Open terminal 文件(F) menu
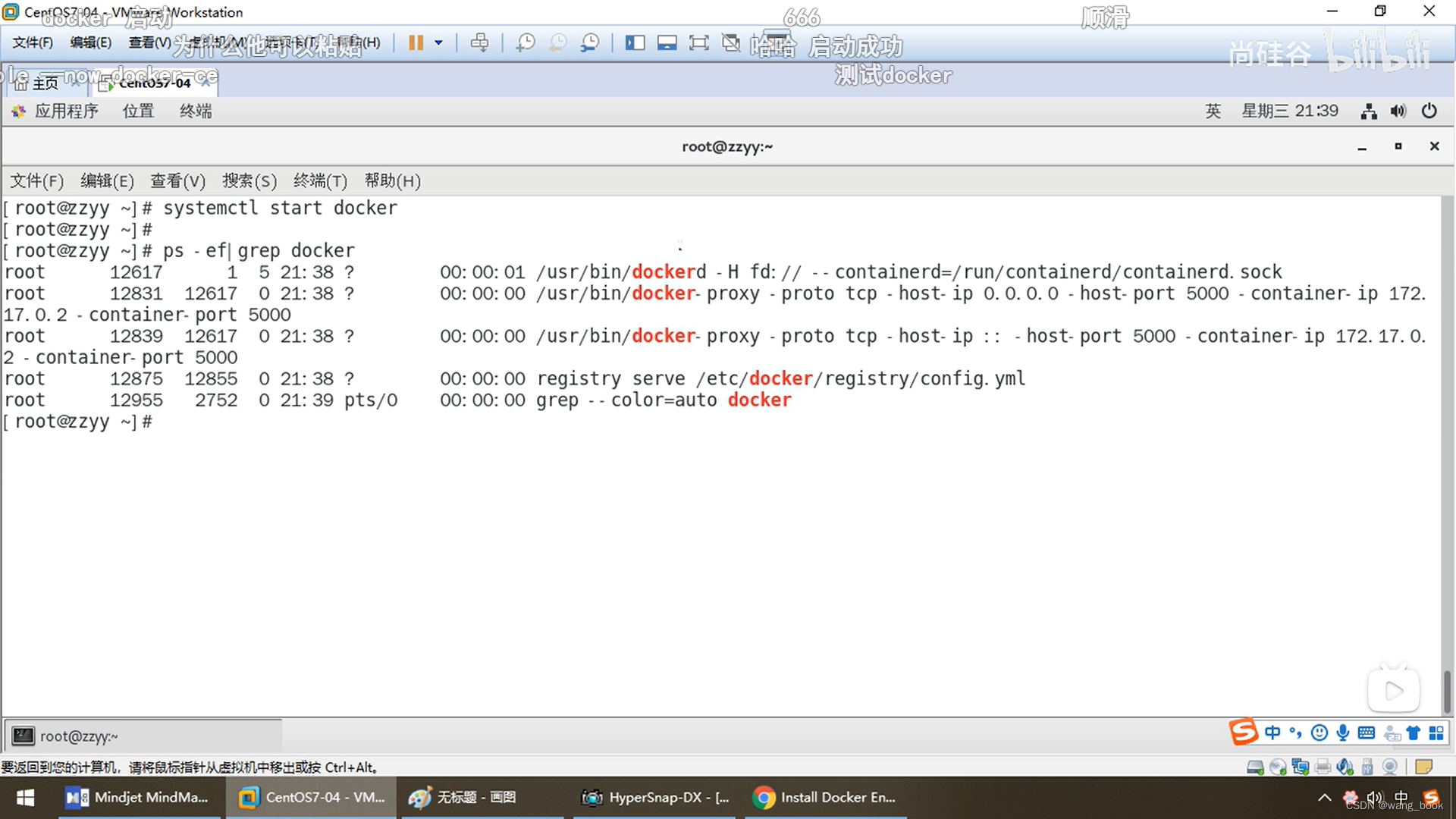The image size is (1456, 819). pos(36,181)
